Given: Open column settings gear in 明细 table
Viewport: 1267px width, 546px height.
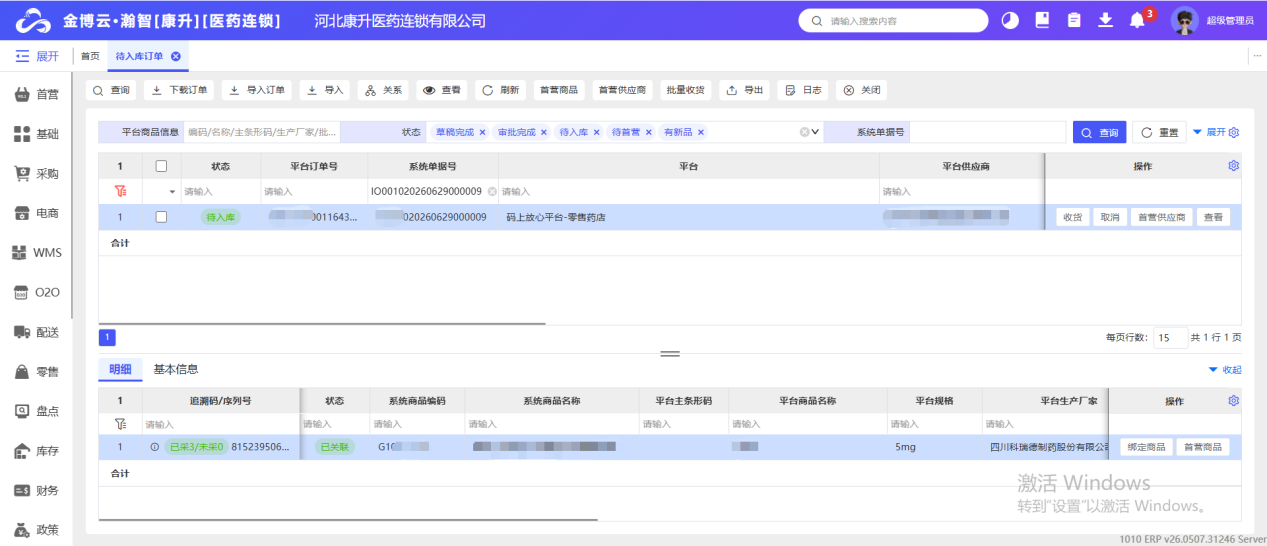Looking at the screenshot, I should (1233, 401).
